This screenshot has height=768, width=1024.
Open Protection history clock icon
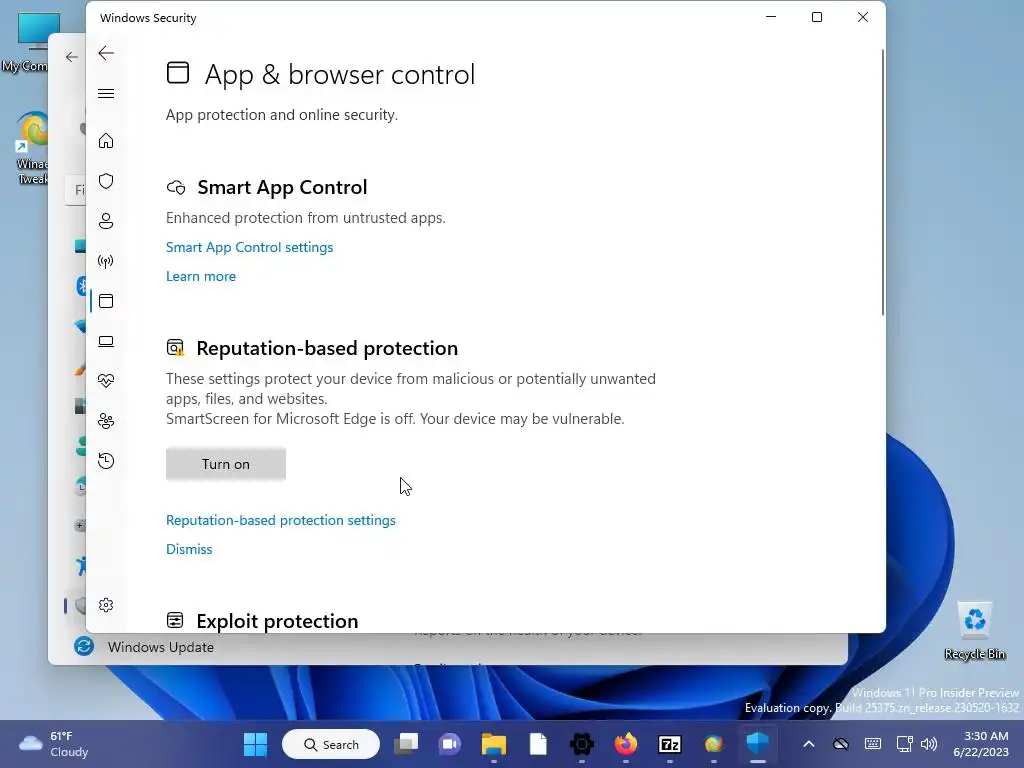106,461
